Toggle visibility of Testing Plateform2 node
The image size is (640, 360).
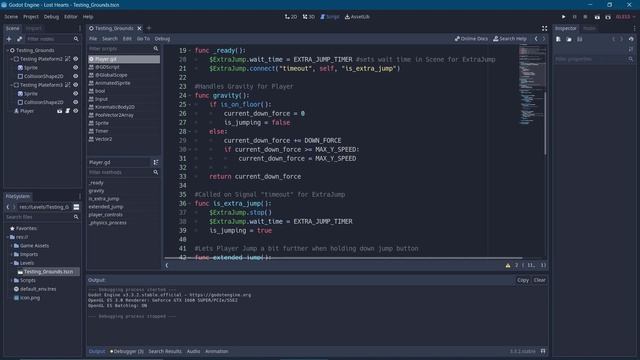tap(76, 59)
